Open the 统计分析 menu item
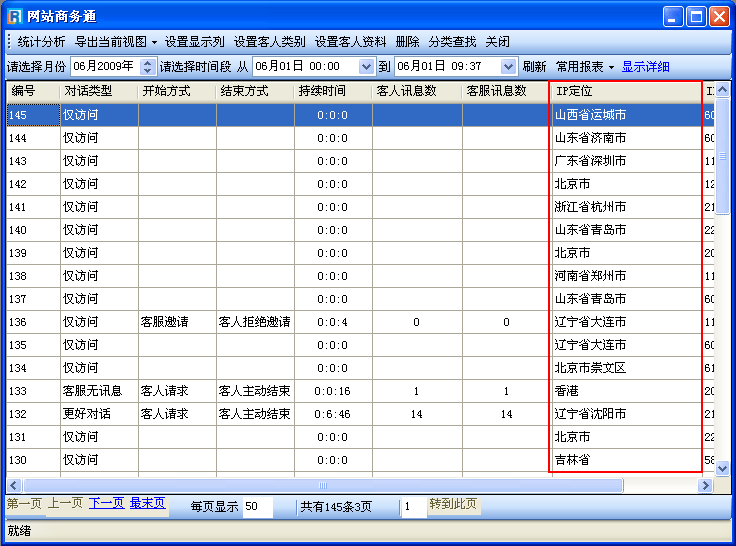736x546 pixels. [x=41, y=42]
